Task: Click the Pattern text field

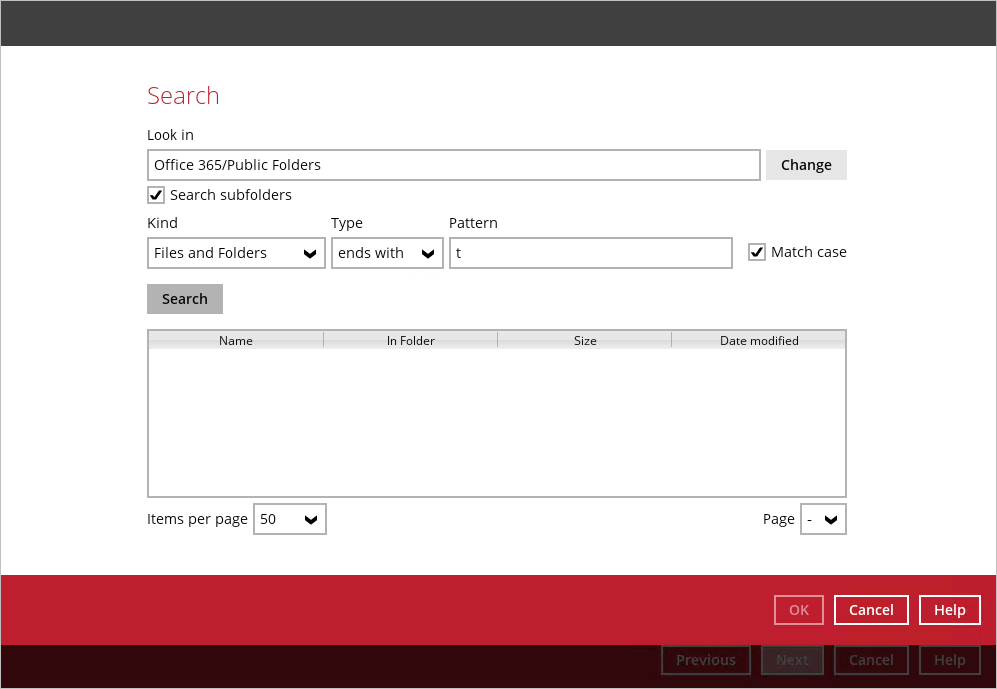Action: (x=590, y=253)
